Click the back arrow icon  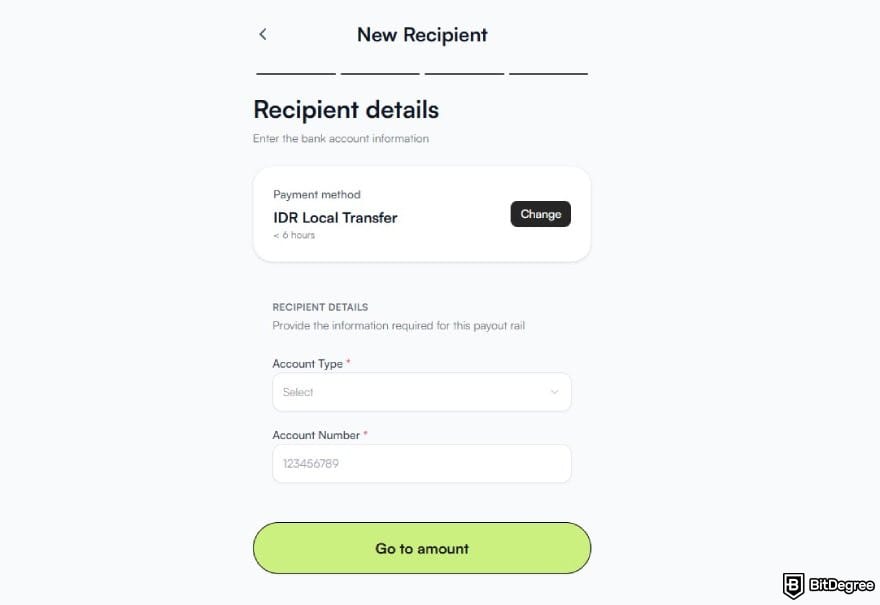tap(262, 34)
